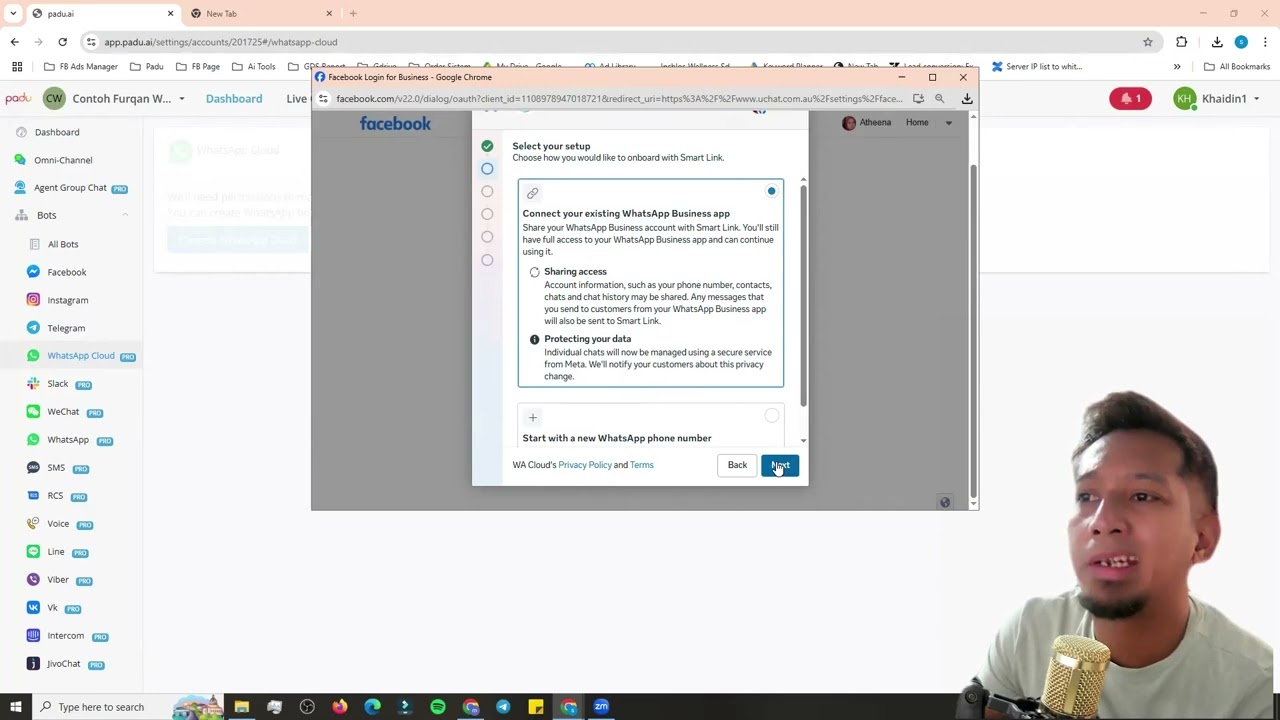Open the Vk channel icon
The height and width of the screenshot is (720, 1280).
[x=33, y=608]
